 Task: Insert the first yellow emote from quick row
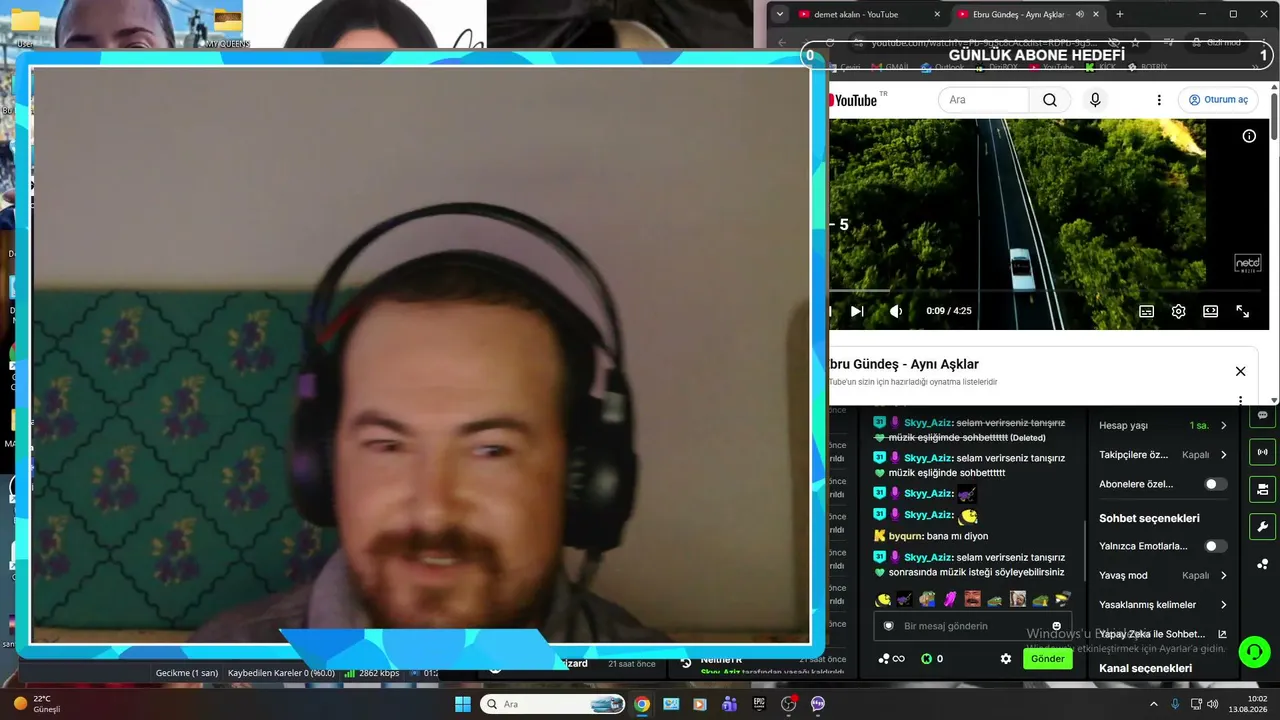883,599
